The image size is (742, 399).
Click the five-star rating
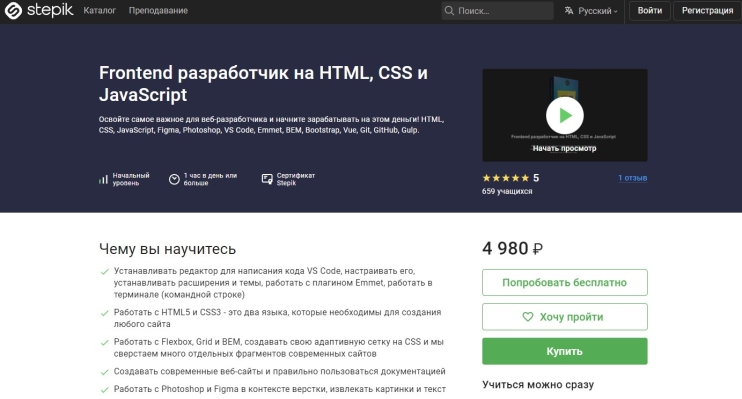[x=505, y=178]
